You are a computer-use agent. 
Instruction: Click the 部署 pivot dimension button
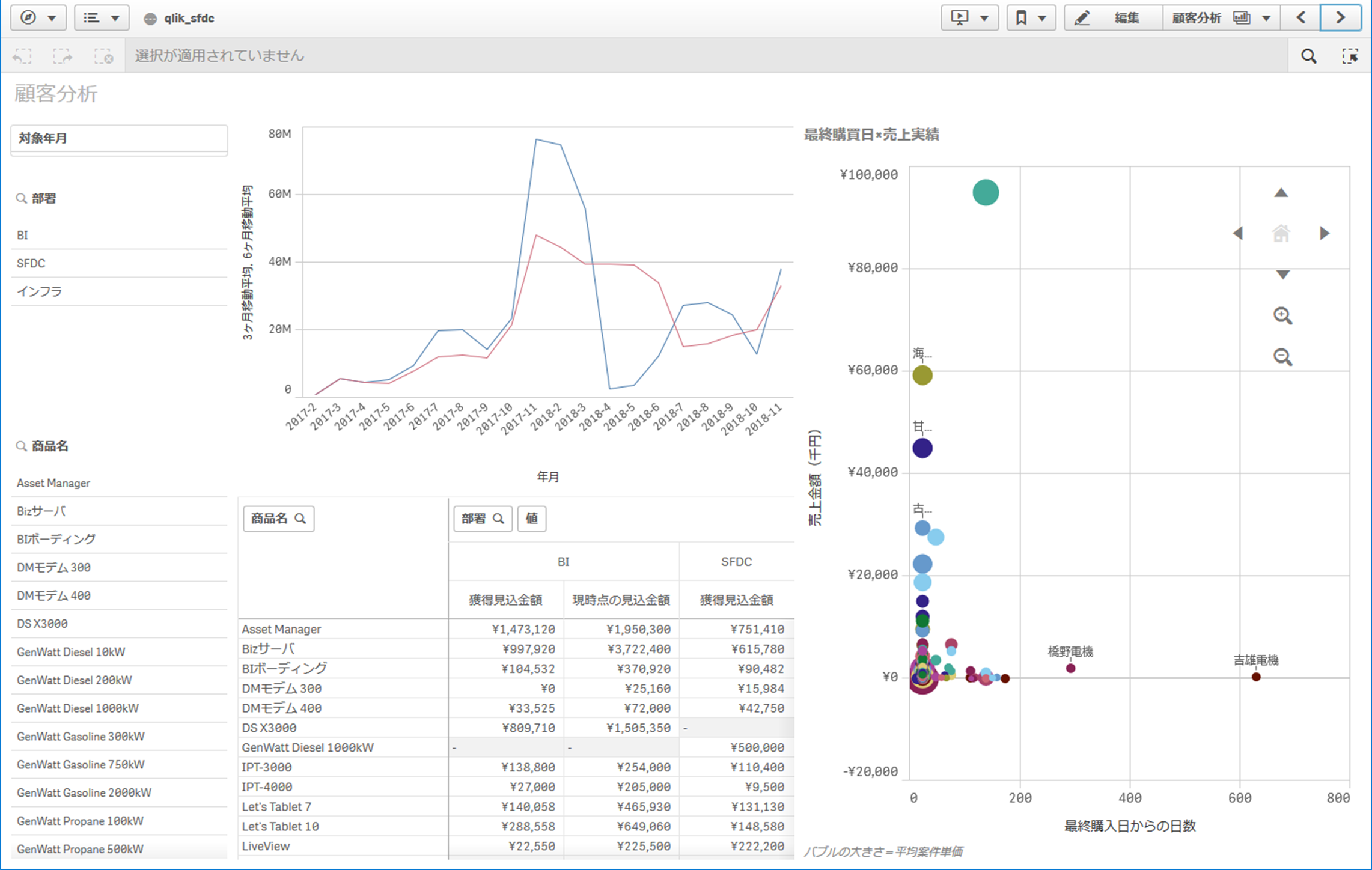pyautogui.click(x=483, y=519)
